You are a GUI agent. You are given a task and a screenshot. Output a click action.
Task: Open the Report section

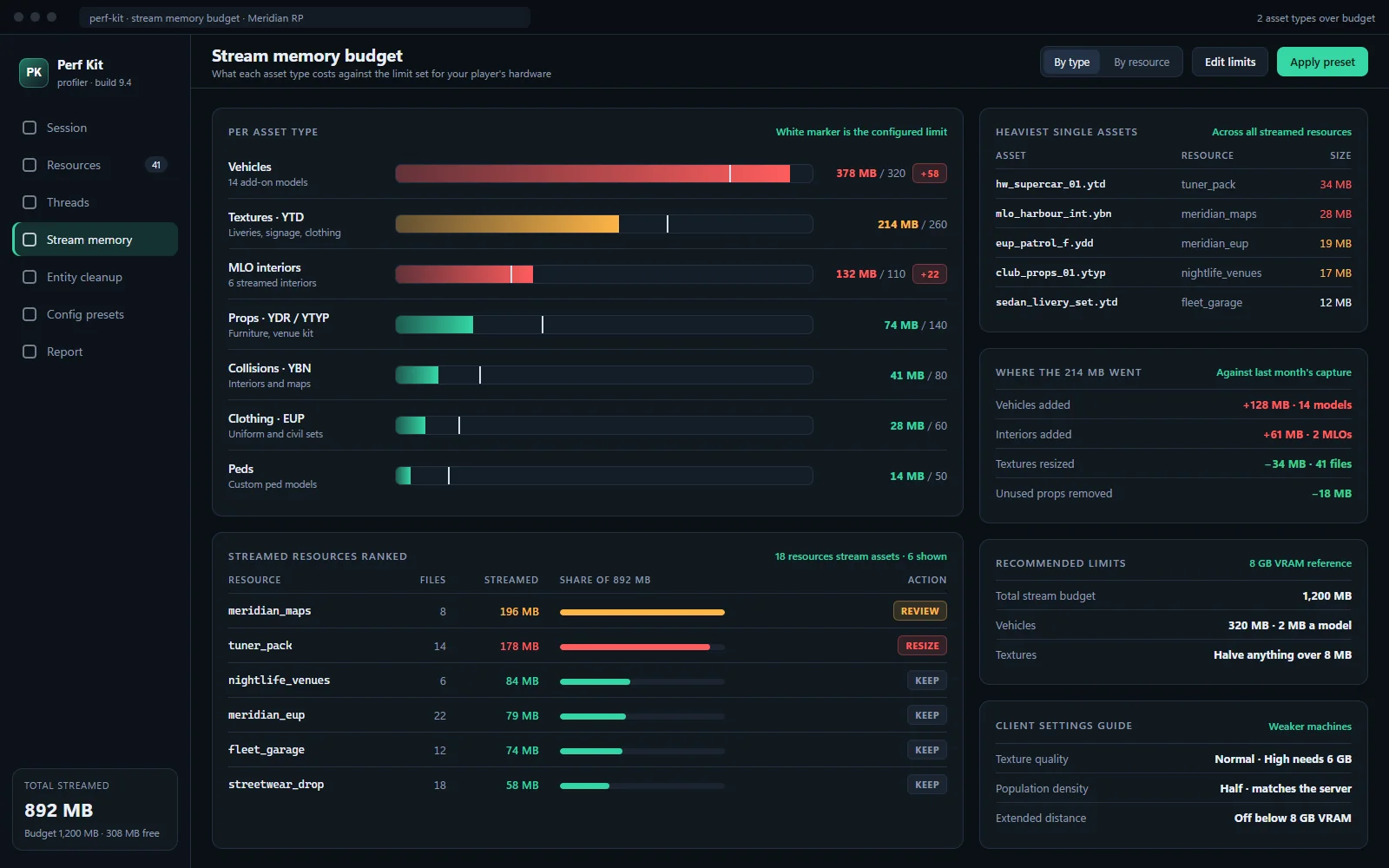[95, 352]
